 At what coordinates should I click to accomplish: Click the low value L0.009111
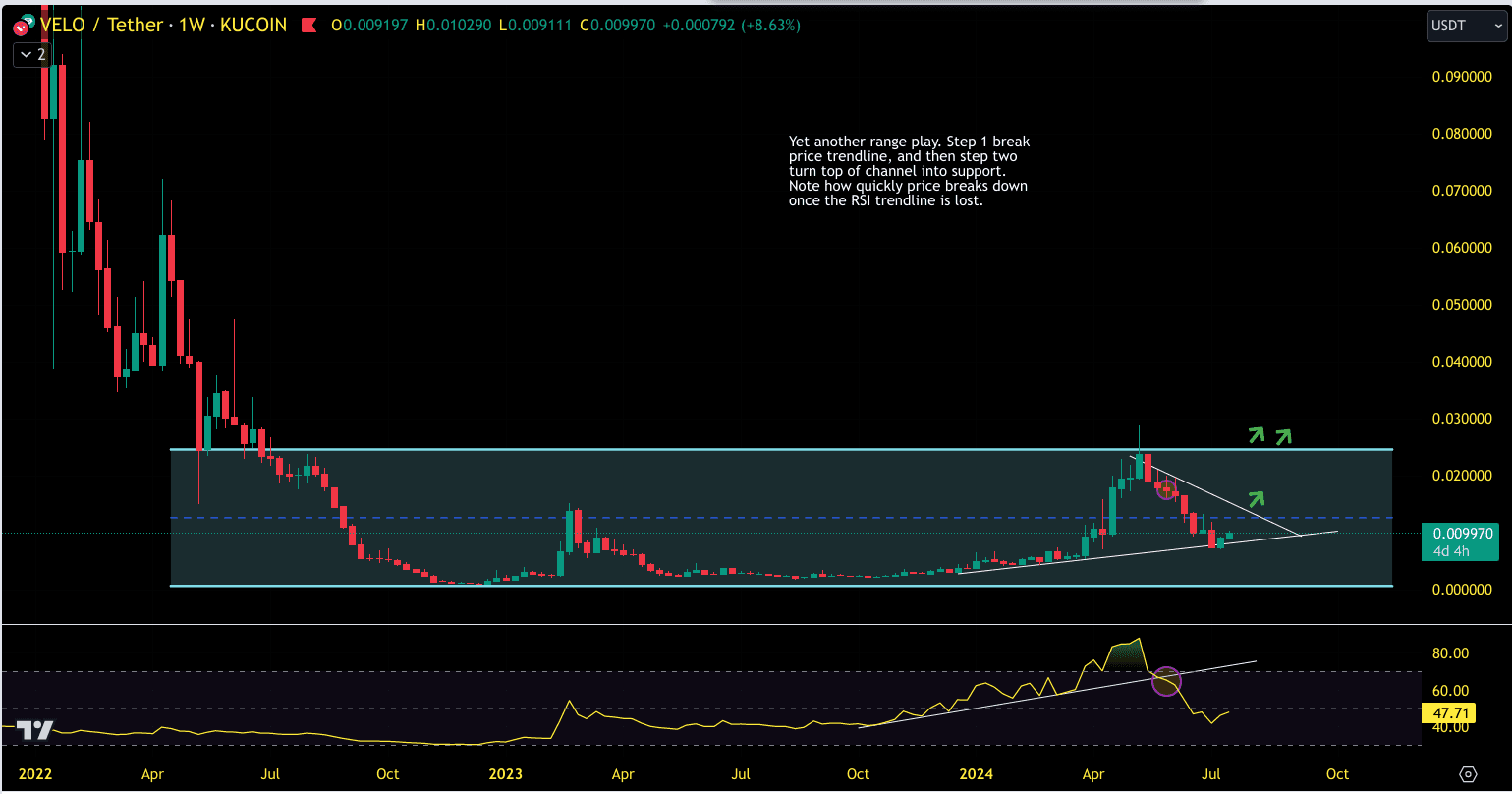pyautogui.click(x=537, y=26)
